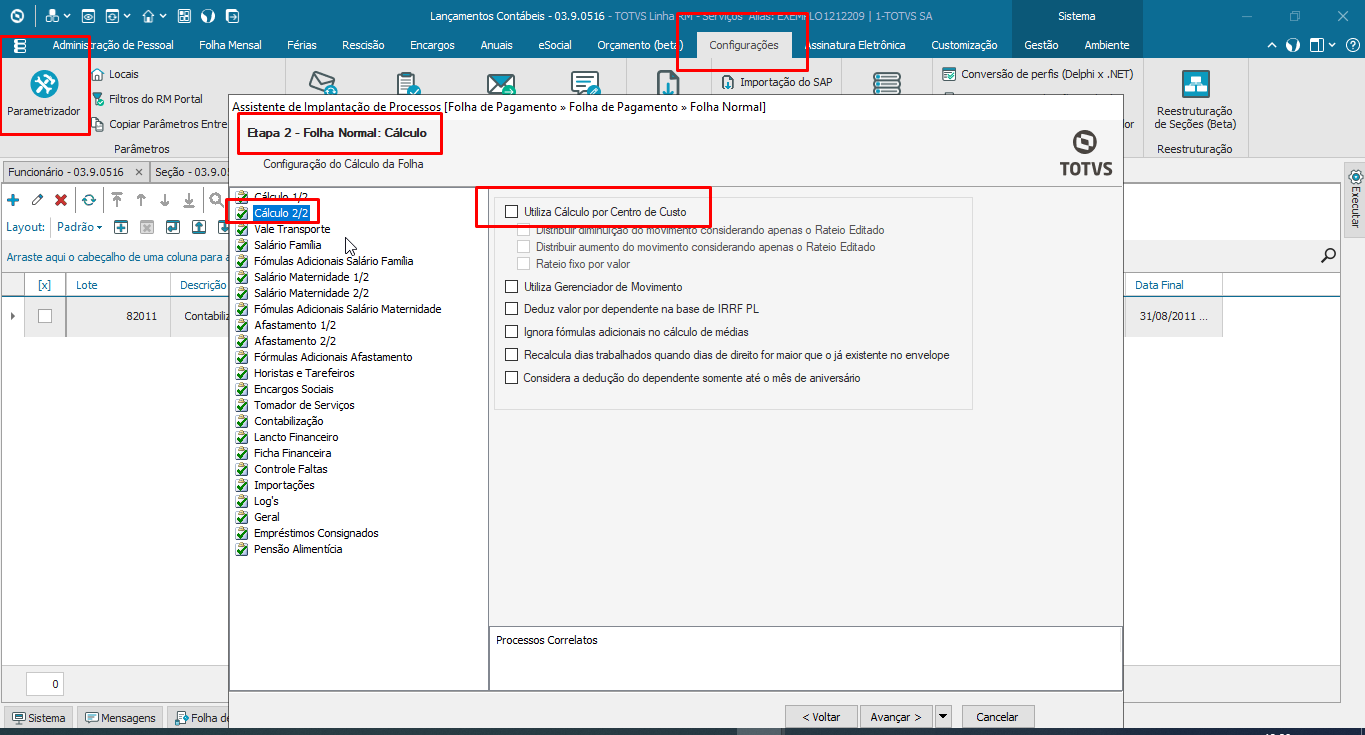
Task: Click the magnifier search icon above the grid
Action: pos(1328,256)
